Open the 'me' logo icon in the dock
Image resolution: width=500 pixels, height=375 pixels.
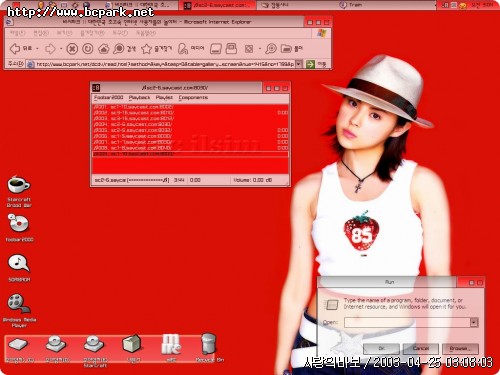click(171, 344)
